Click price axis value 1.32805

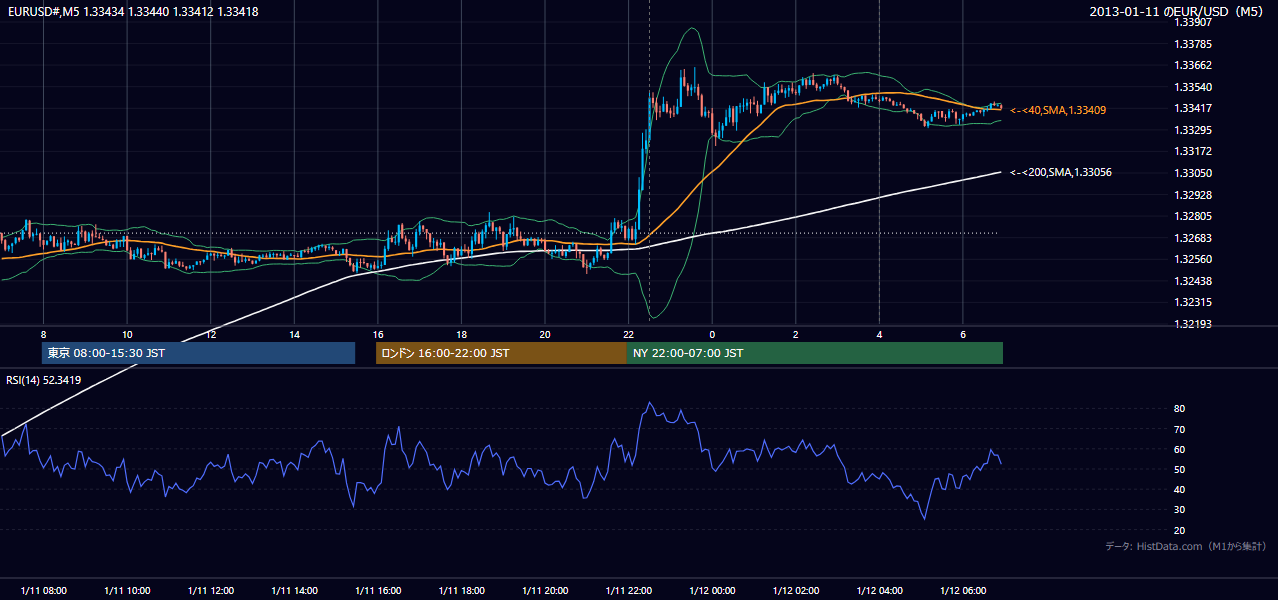pyautogui.click(x=1193, y=216)
